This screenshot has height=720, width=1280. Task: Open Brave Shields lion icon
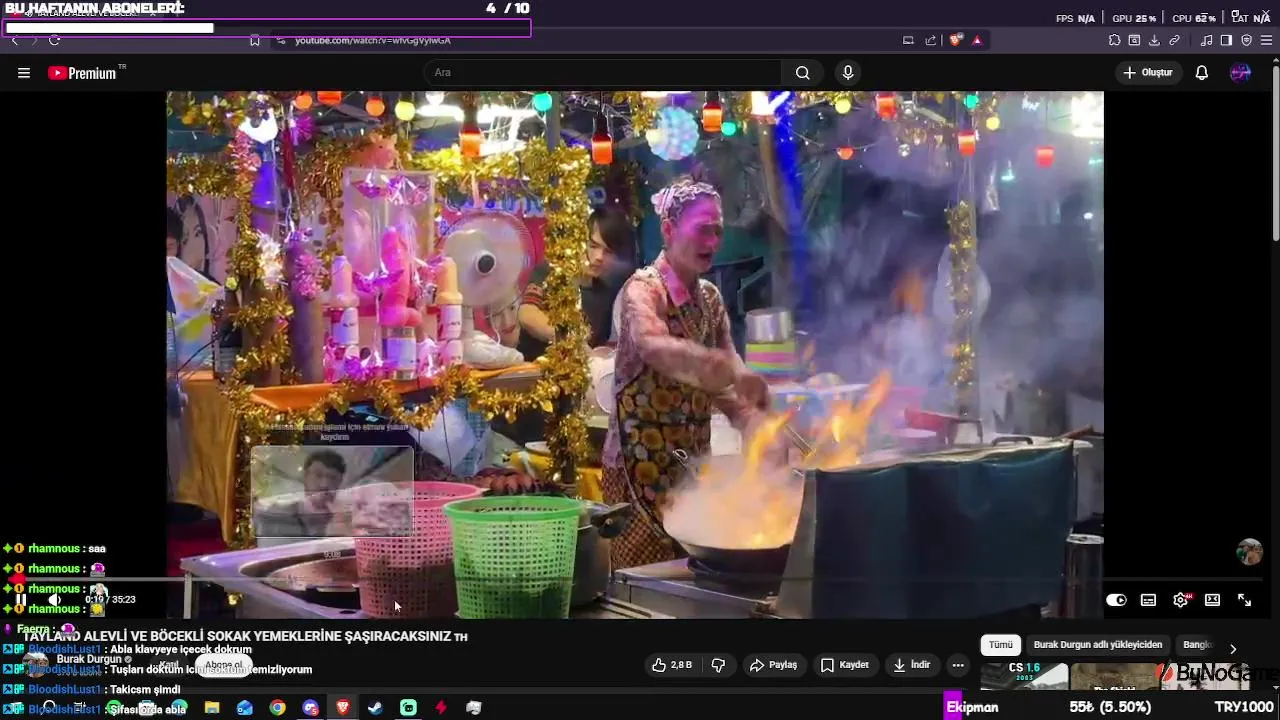(956, 40)
